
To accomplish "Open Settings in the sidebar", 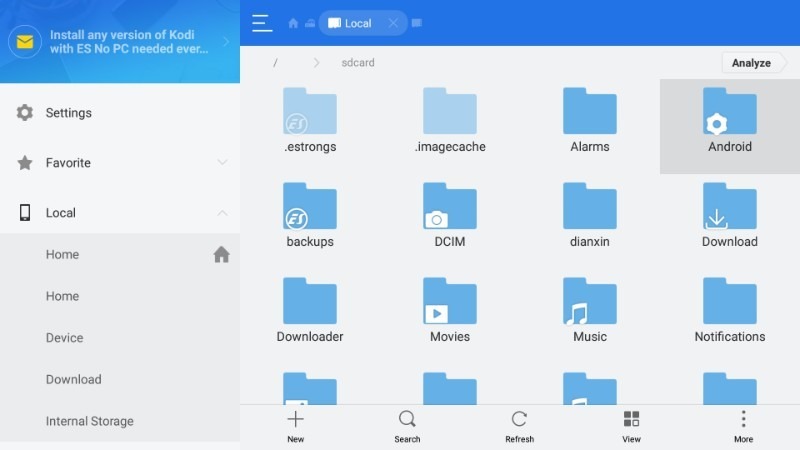I will tap(120, 113).
